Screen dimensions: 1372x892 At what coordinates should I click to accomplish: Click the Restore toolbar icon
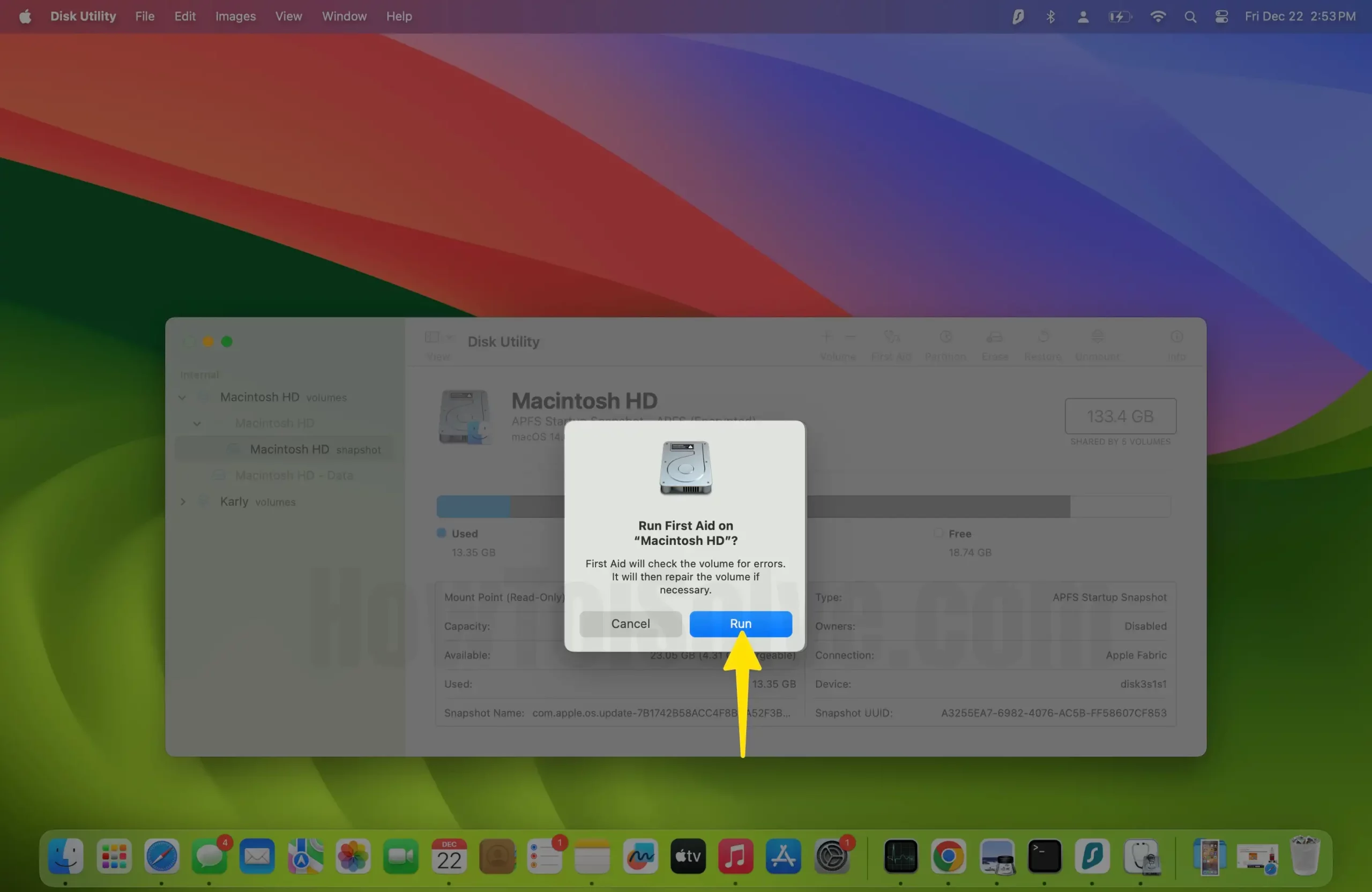(1043, 336)
